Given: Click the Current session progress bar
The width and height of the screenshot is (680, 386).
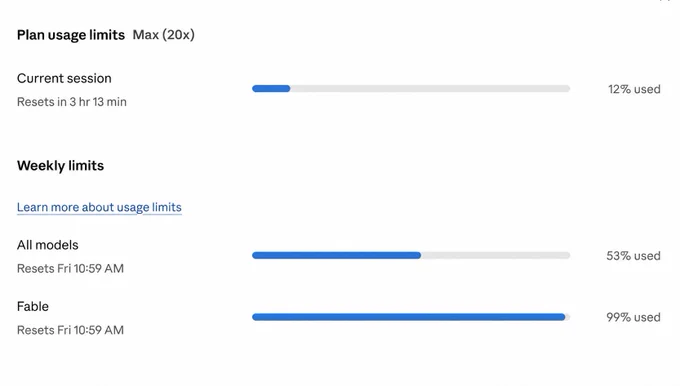Looking at the screenshot, I should 411,88.
